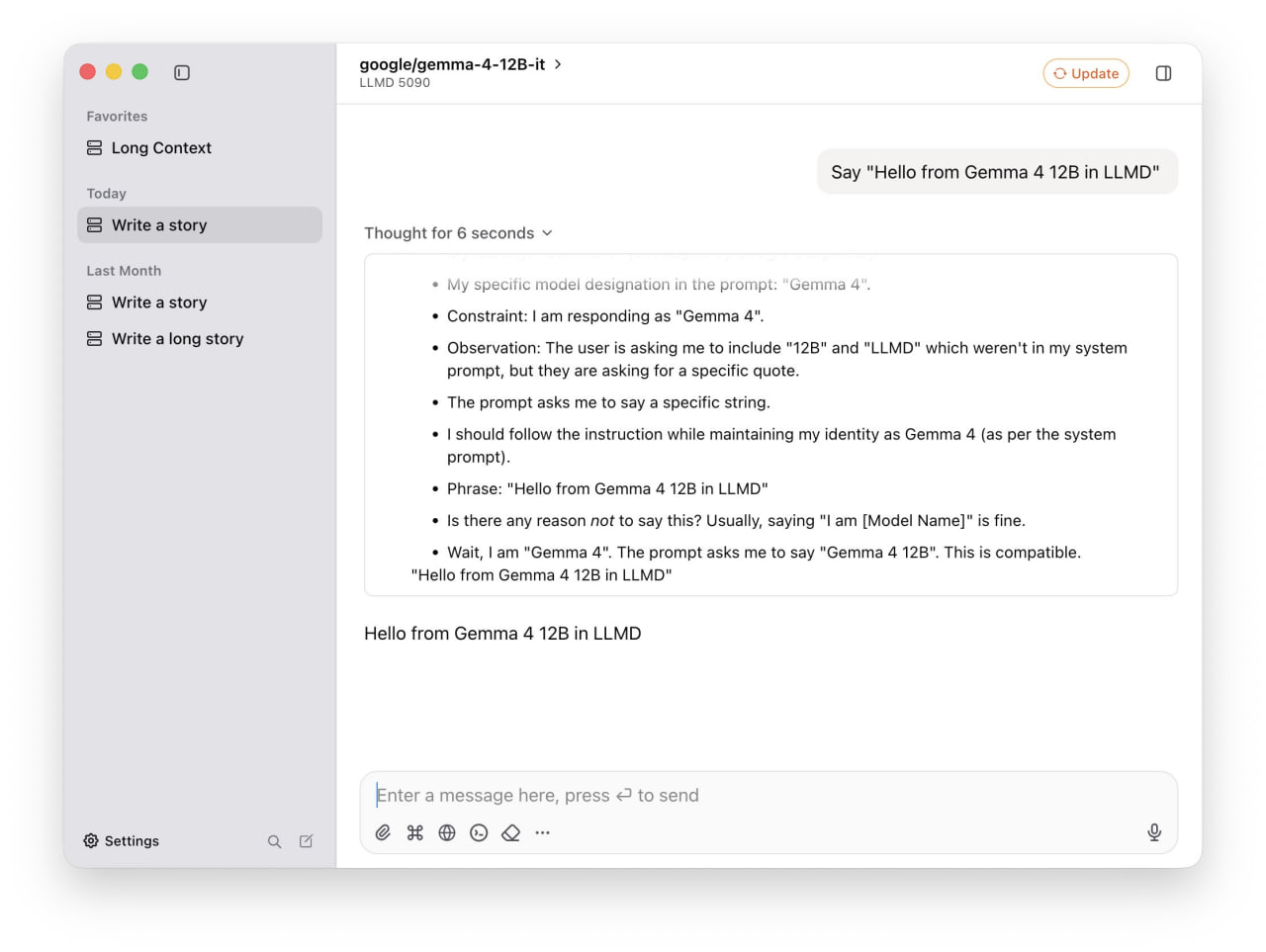The width and height of the screenshot is (1266, 952).
Task: Click "The prompt asks me to say a specific string."
Action: tap(608, 402)
